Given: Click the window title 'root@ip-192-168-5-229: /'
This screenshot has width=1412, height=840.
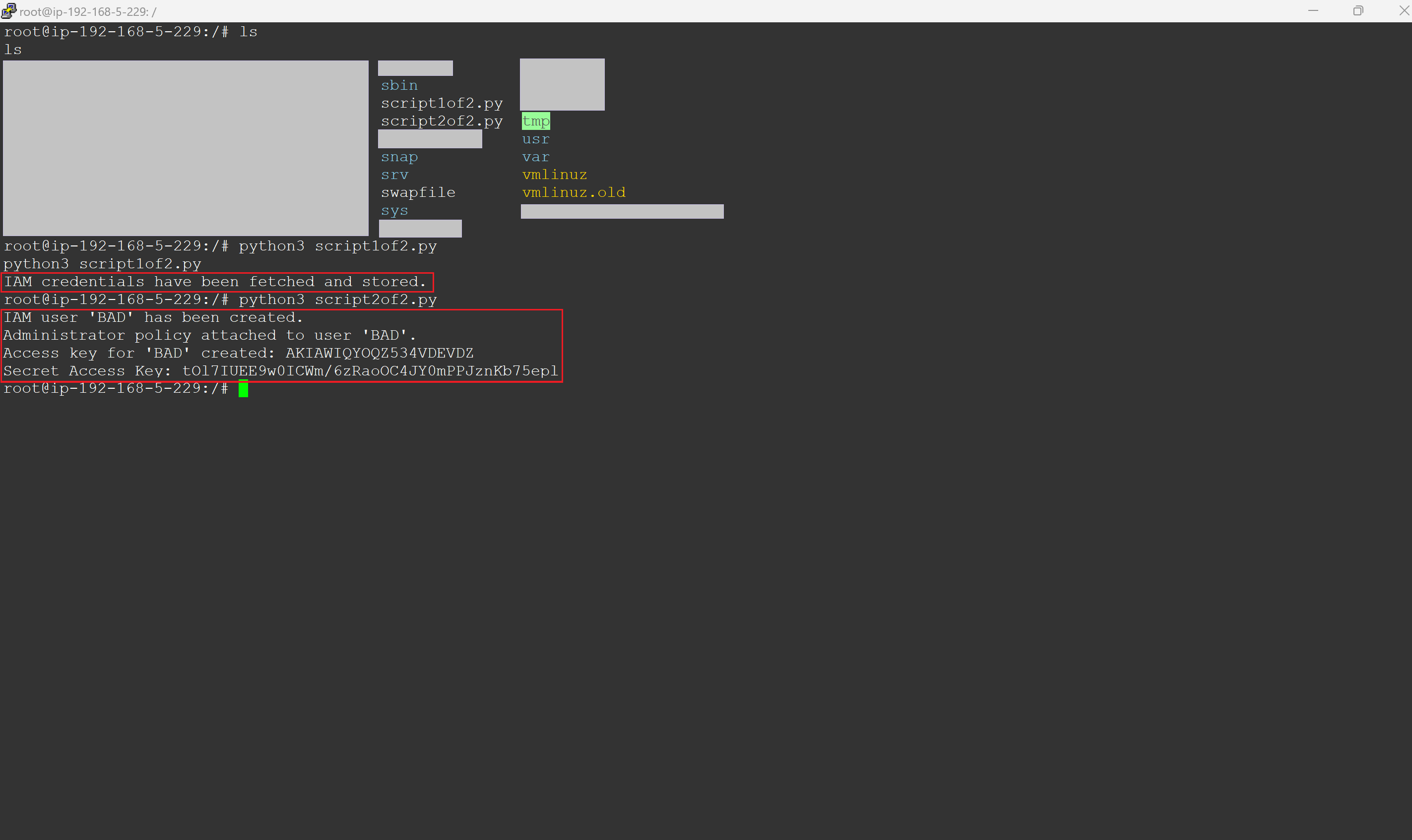Looking at the screenshot, I should click(x=88, y=12).
